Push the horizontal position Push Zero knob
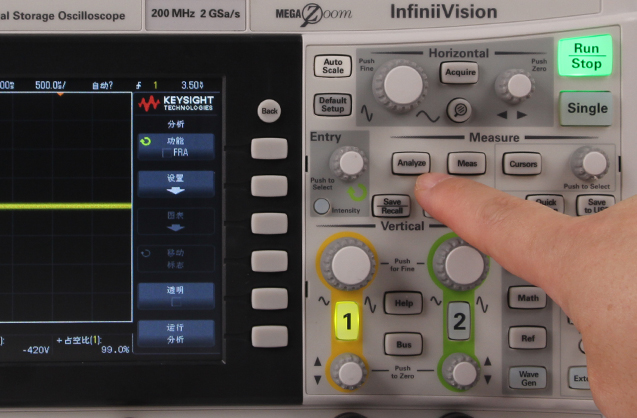The width and height of the screenshot is (637, 418). [519, 86]
